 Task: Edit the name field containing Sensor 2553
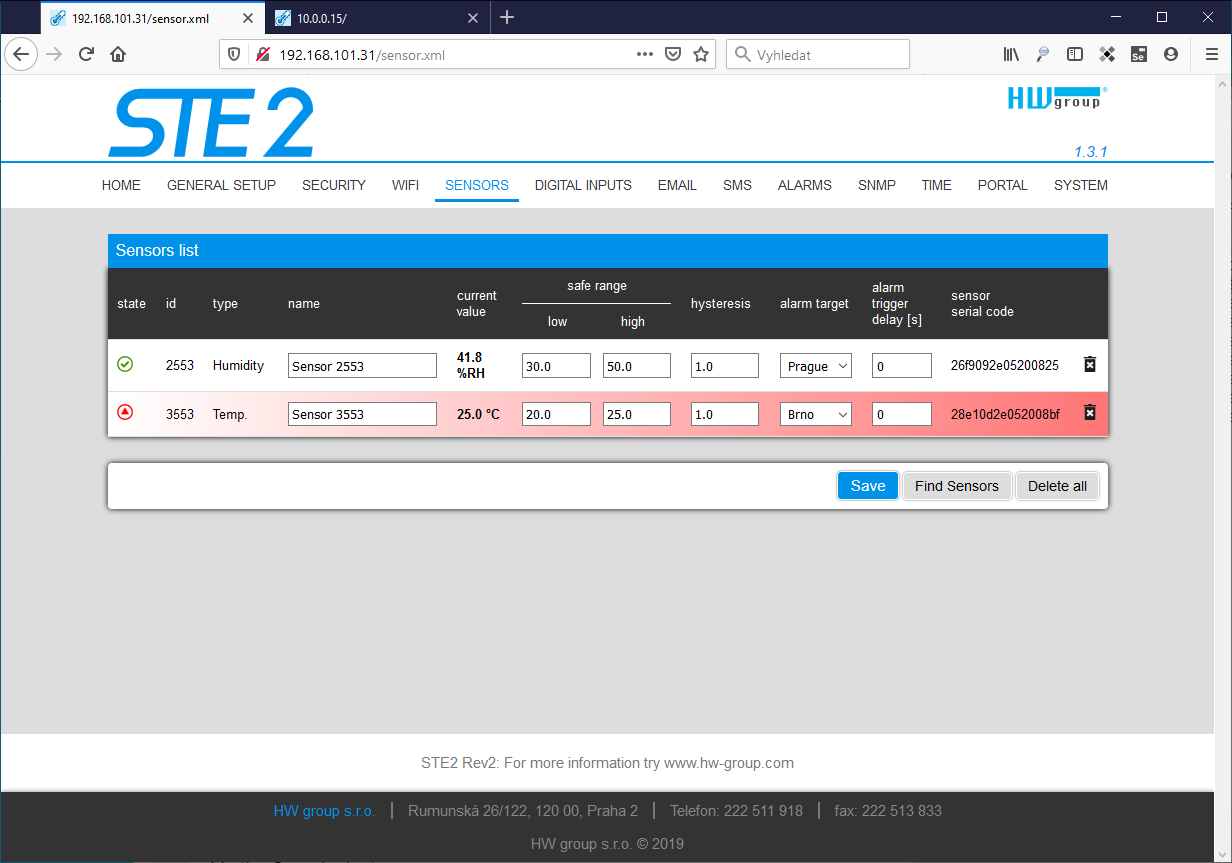[362, 366]
